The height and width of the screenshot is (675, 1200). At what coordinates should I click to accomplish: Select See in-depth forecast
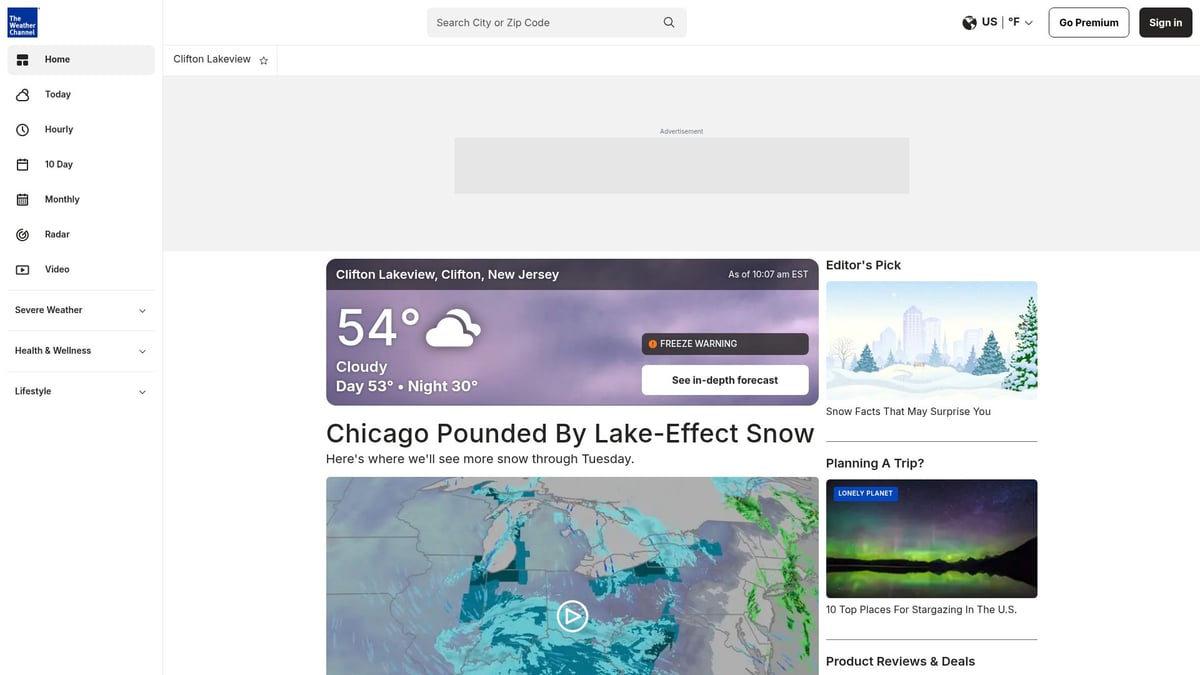click(724, 380)
